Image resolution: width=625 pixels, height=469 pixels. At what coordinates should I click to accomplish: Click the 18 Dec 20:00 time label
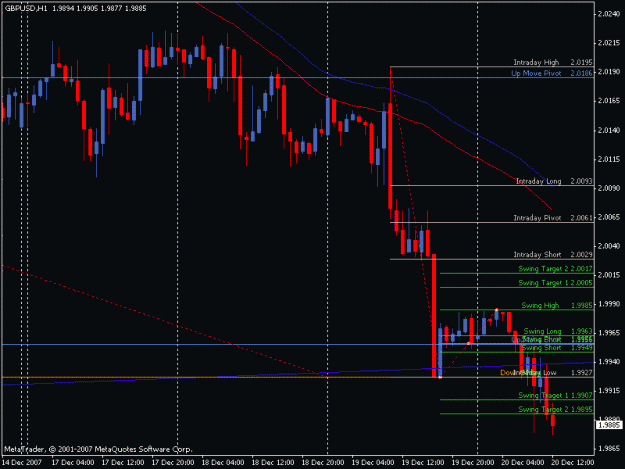point(323,463)
